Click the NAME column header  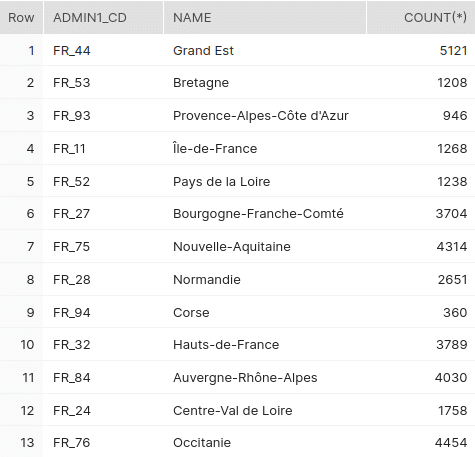[x=265, y=17]
